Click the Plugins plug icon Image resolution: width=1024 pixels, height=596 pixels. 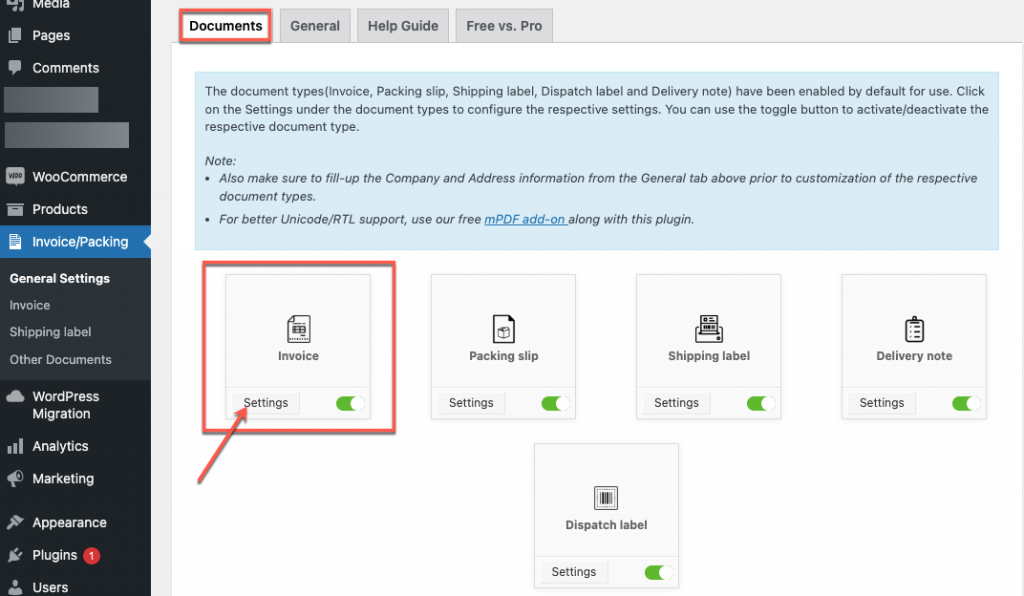(x=15, y=555)
